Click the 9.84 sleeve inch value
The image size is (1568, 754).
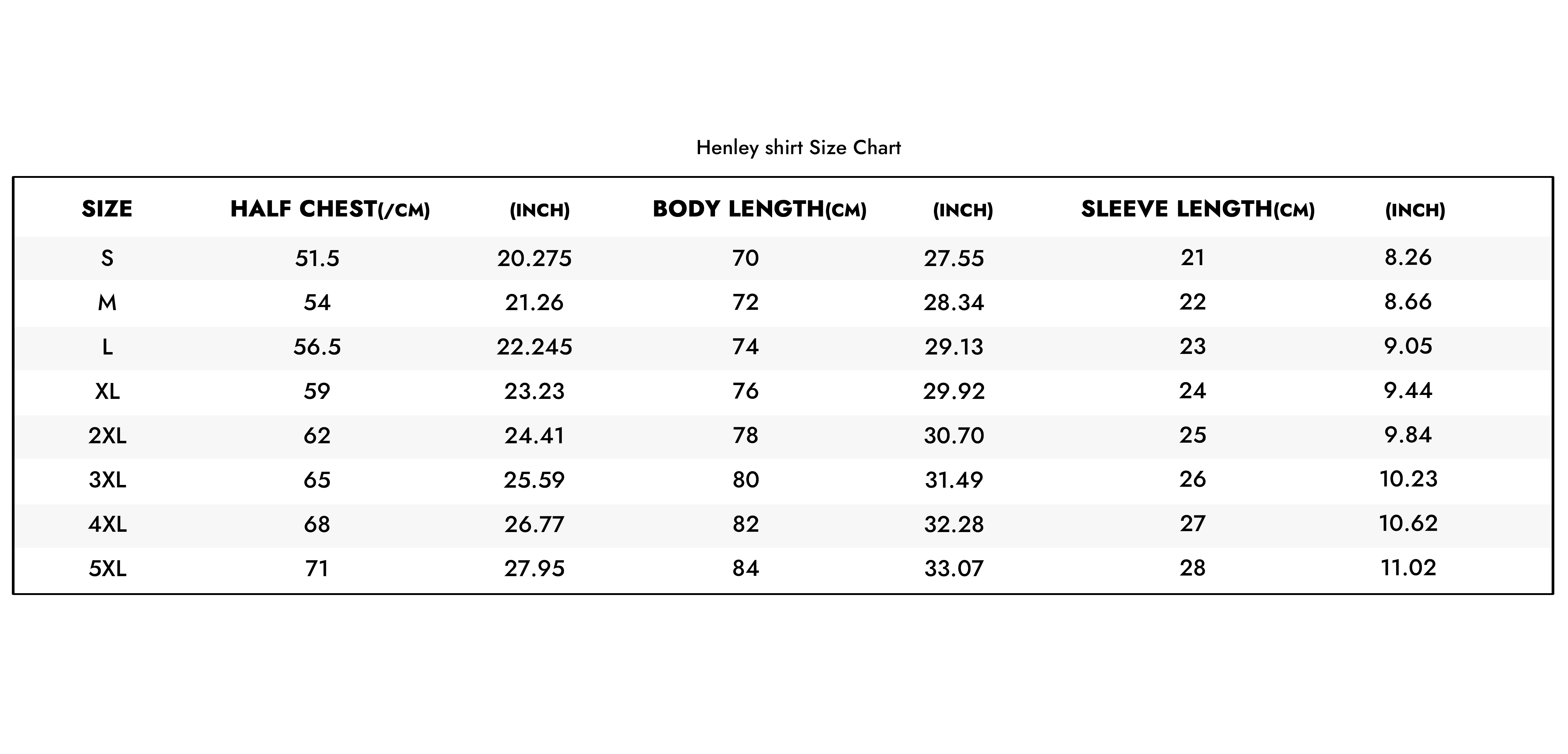(x=1409, y=435)
